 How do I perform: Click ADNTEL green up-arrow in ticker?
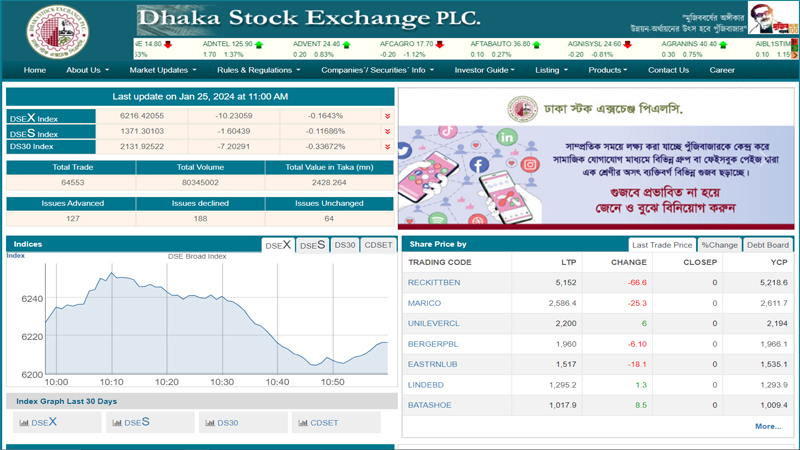point(259,45)
